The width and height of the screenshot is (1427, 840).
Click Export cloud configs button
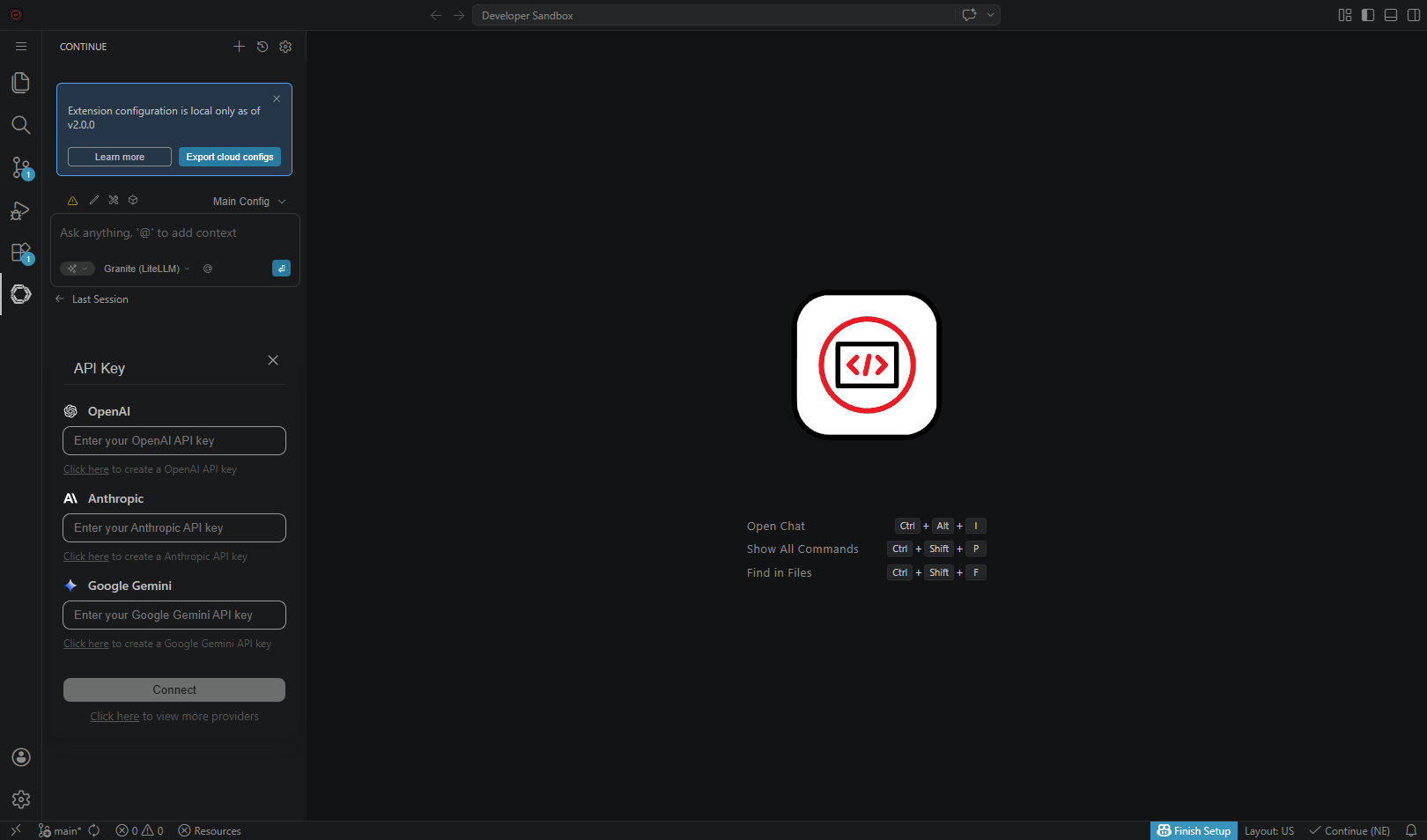(x=230, y=157)
